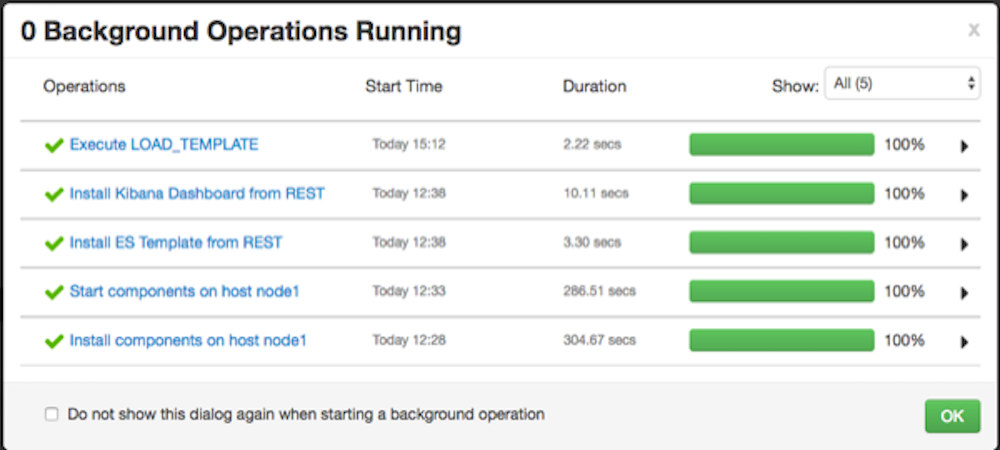Click checkmark beside Start components on host node1

tap(54, 293)
